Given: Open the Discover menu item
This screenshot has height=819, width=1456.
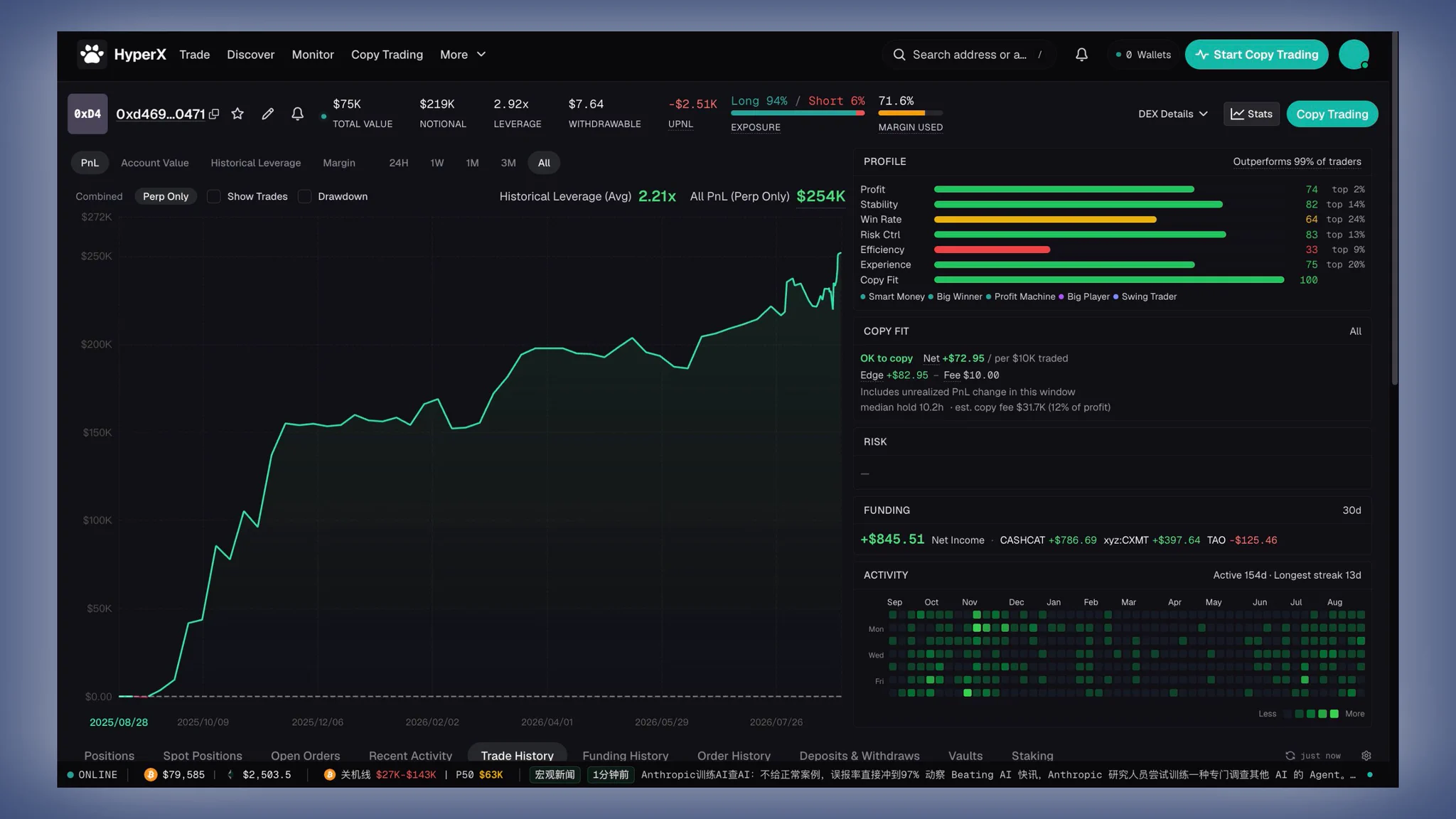Looking at the screenshot, I should [x=250, y=55].
